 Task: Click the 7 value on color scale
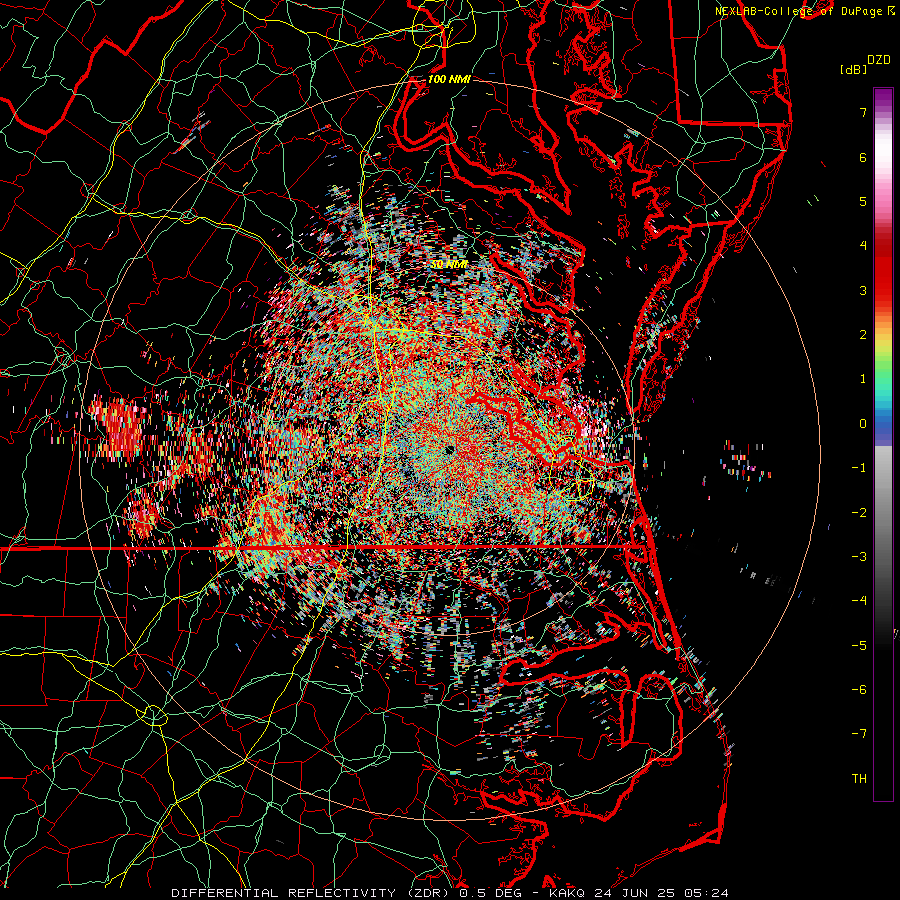(863, 112)
